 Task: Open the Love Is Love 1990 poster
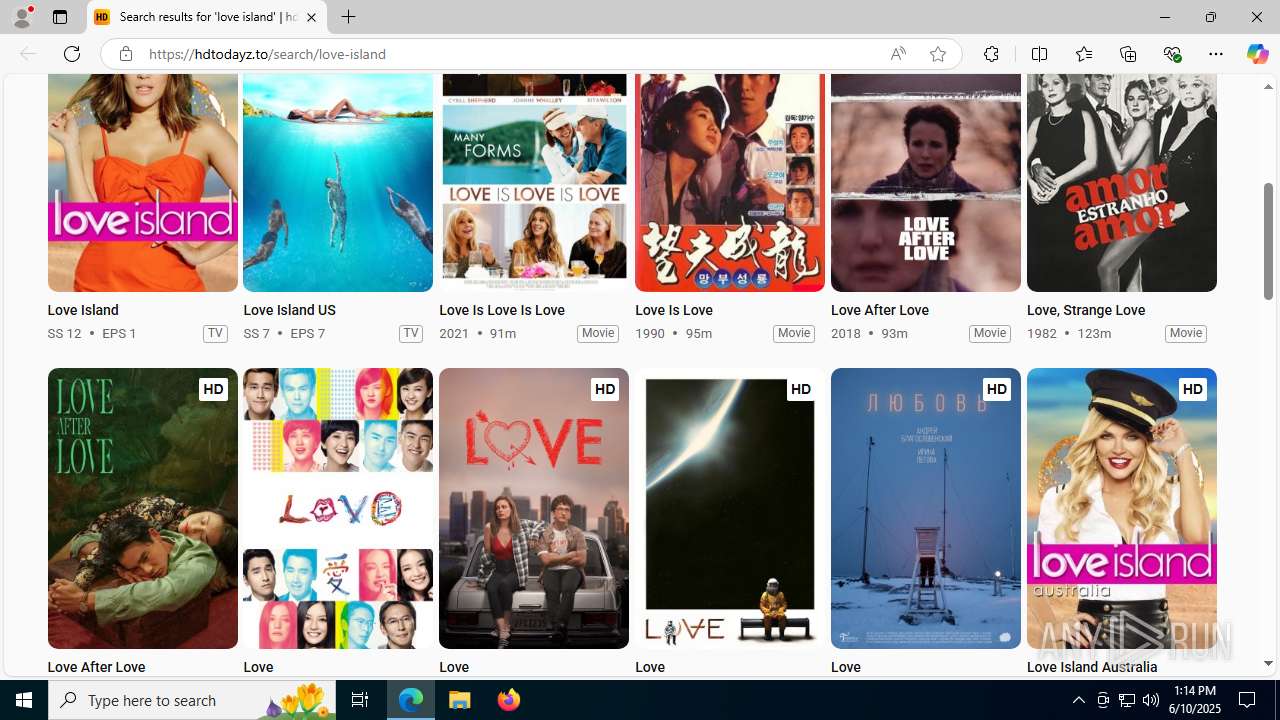click(730, 182)
